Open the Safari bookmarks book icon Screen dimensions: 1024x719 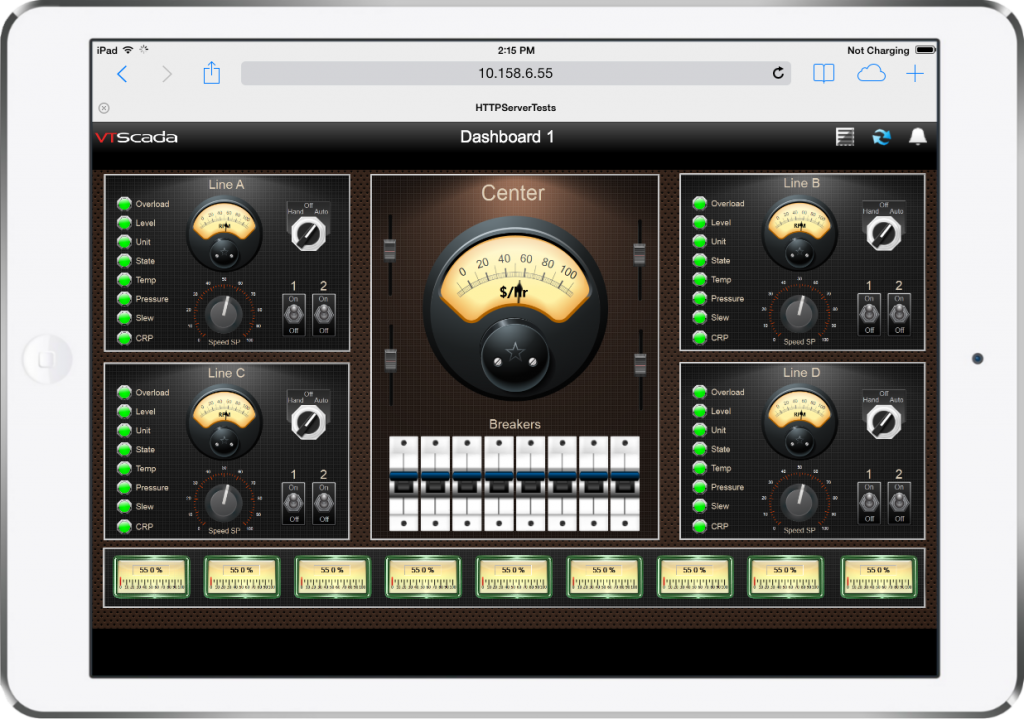point(823,74)
